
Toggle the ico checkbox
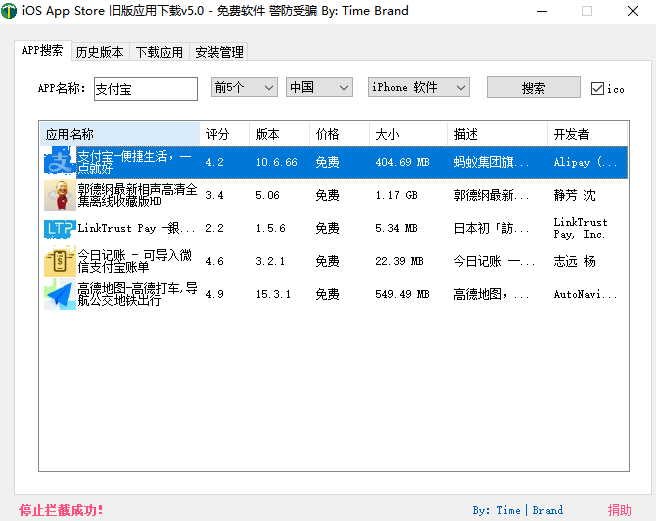pyautogui.click(x=597, y=89)
